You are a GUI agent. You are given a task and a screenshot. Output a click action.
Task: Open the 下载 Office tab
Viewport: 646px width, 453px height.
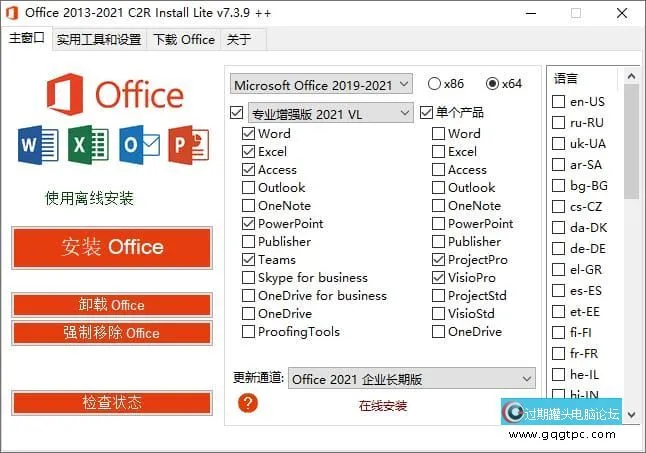tap(183, 40)
